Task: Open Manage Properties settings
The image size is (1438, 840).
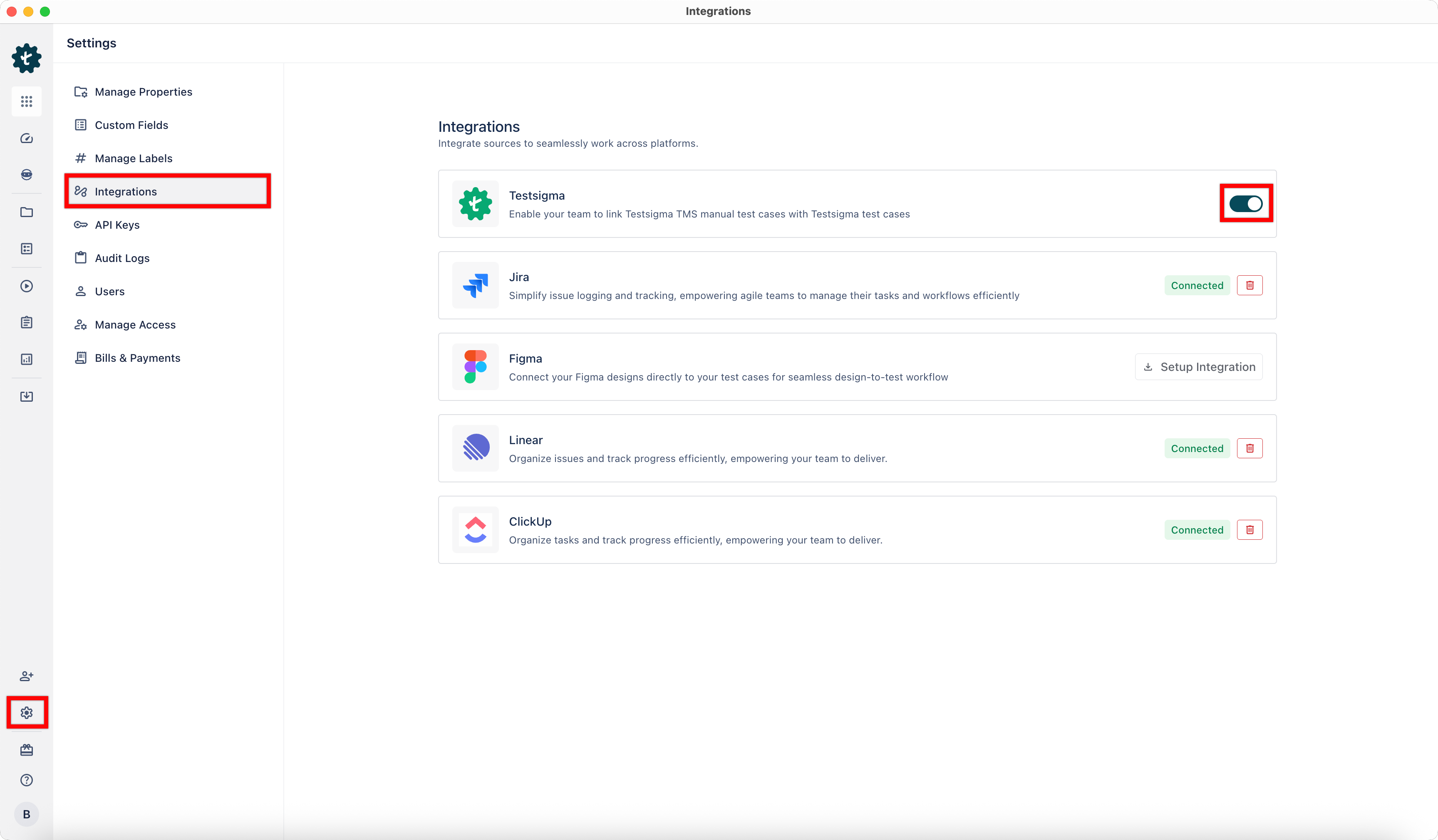Action: 168,92
